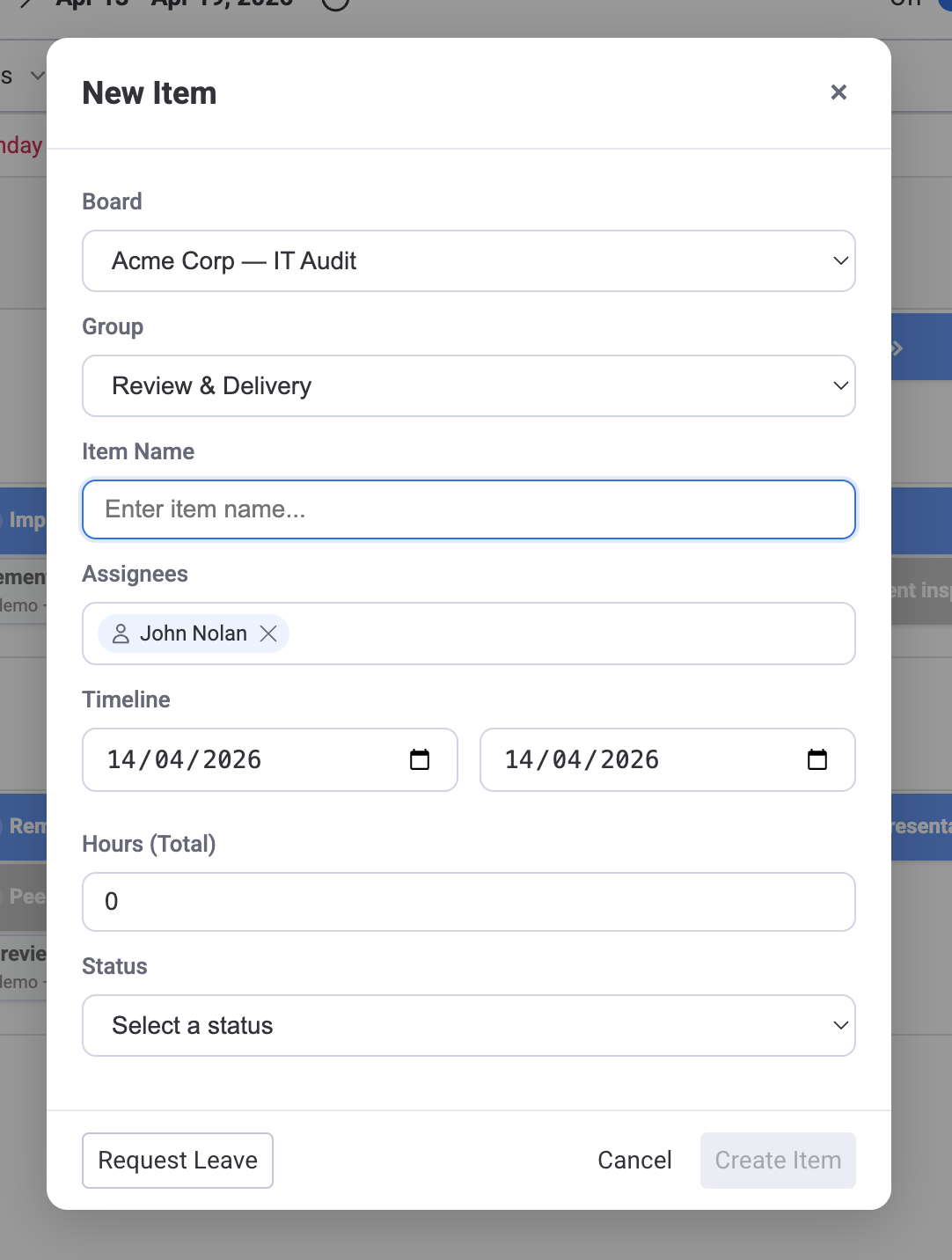Open the start date calendar picker
The width and height of the screenshot is (952, 1260).
pyautogui.click(x=420, y=758)
